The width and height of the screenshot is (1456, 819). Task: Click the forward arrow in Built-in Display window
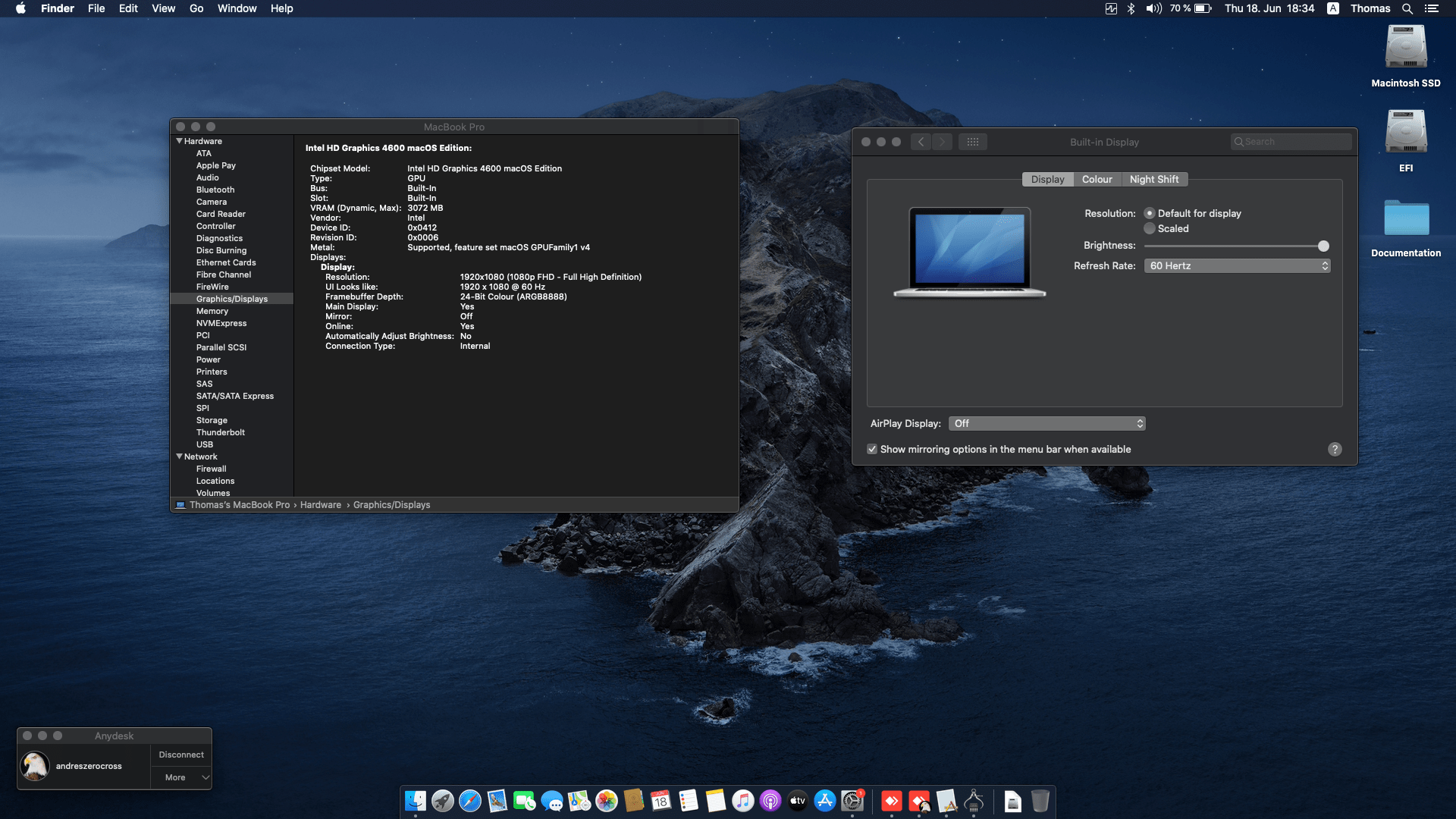[x=942, y=142]
